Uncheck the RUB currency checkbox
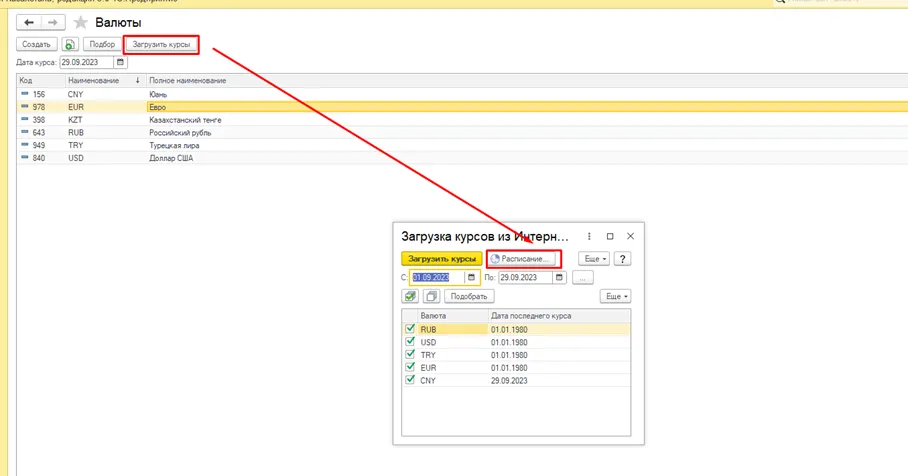The height and width of the screenshot is (476, 908). pos(410,329)
